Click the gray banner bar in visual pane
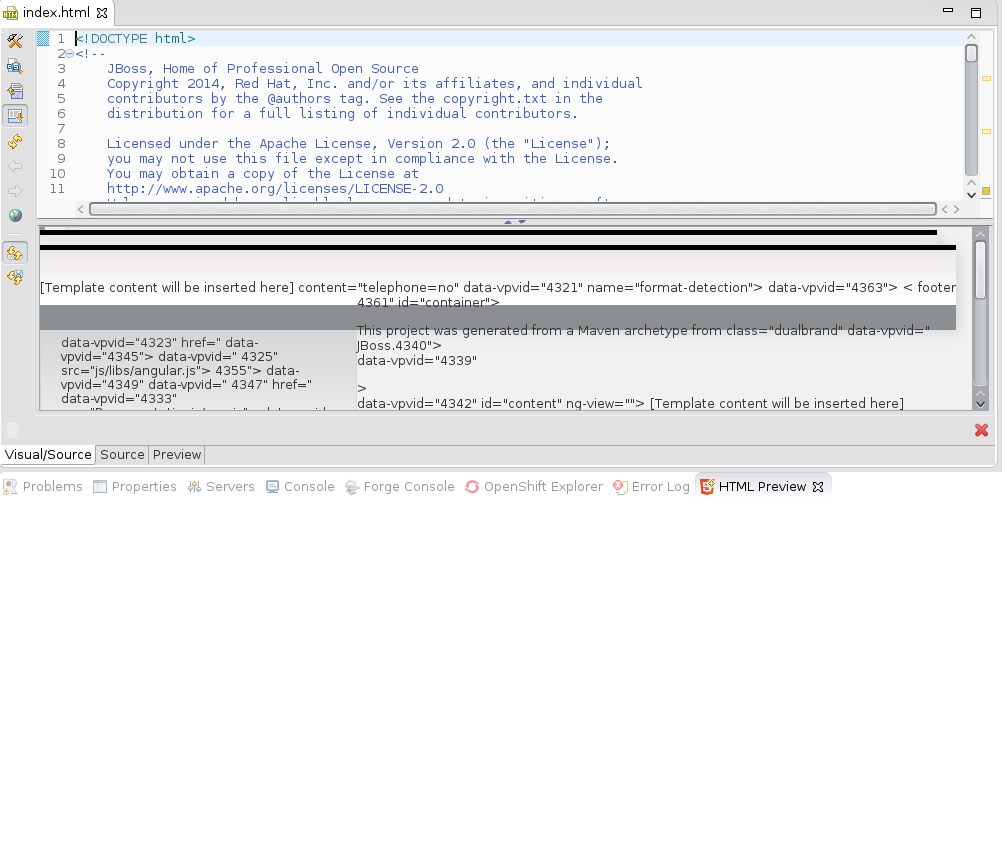 [x=498, y=317]
